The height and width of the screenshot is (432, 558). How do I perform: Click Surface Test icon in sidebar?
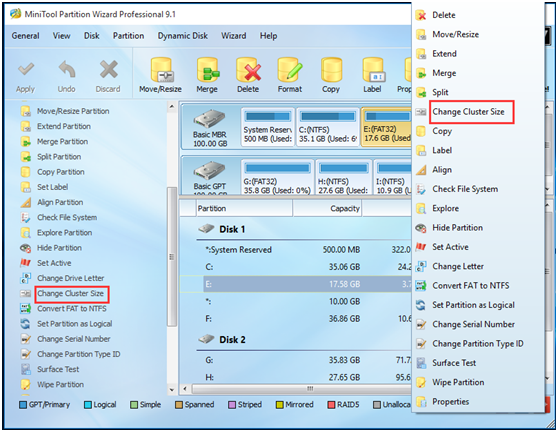[x=26, y=369]
